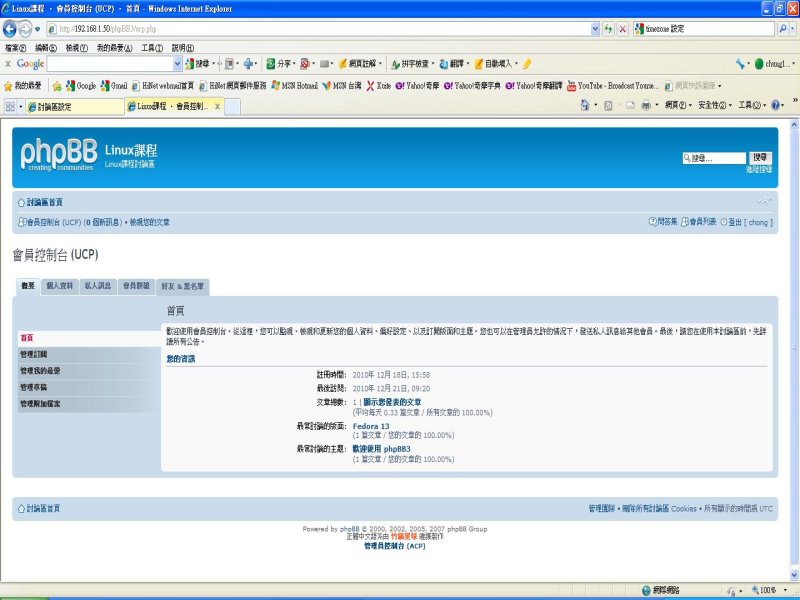
Task: Open the YouTube - Broadcast Yourself favorites link
Action: (613, 86)
